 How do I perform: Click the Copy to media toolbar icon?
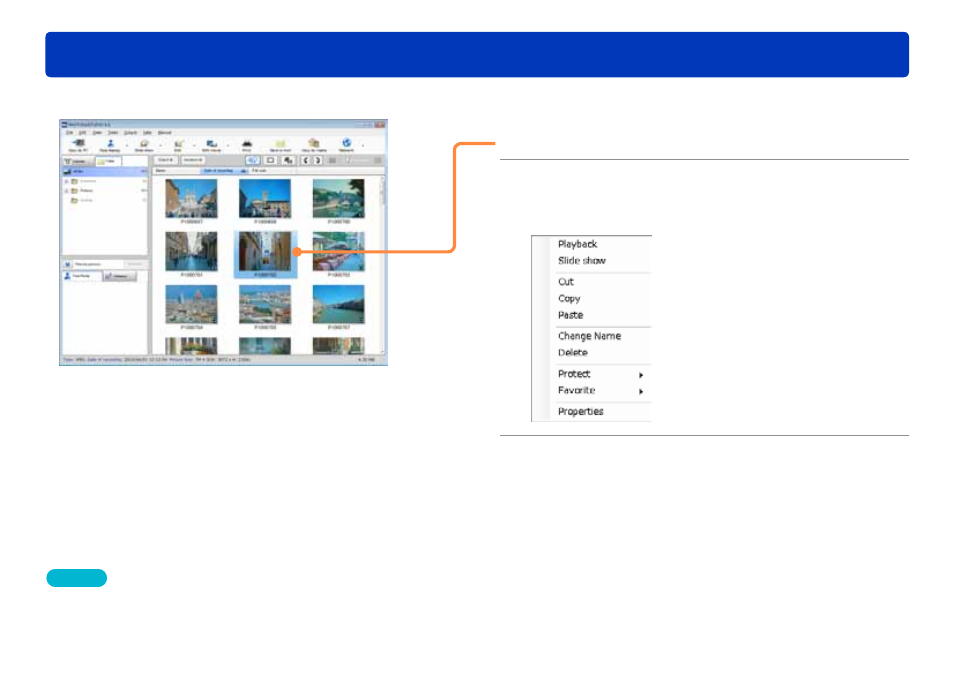pyautogui.click(x=314, y=145)
